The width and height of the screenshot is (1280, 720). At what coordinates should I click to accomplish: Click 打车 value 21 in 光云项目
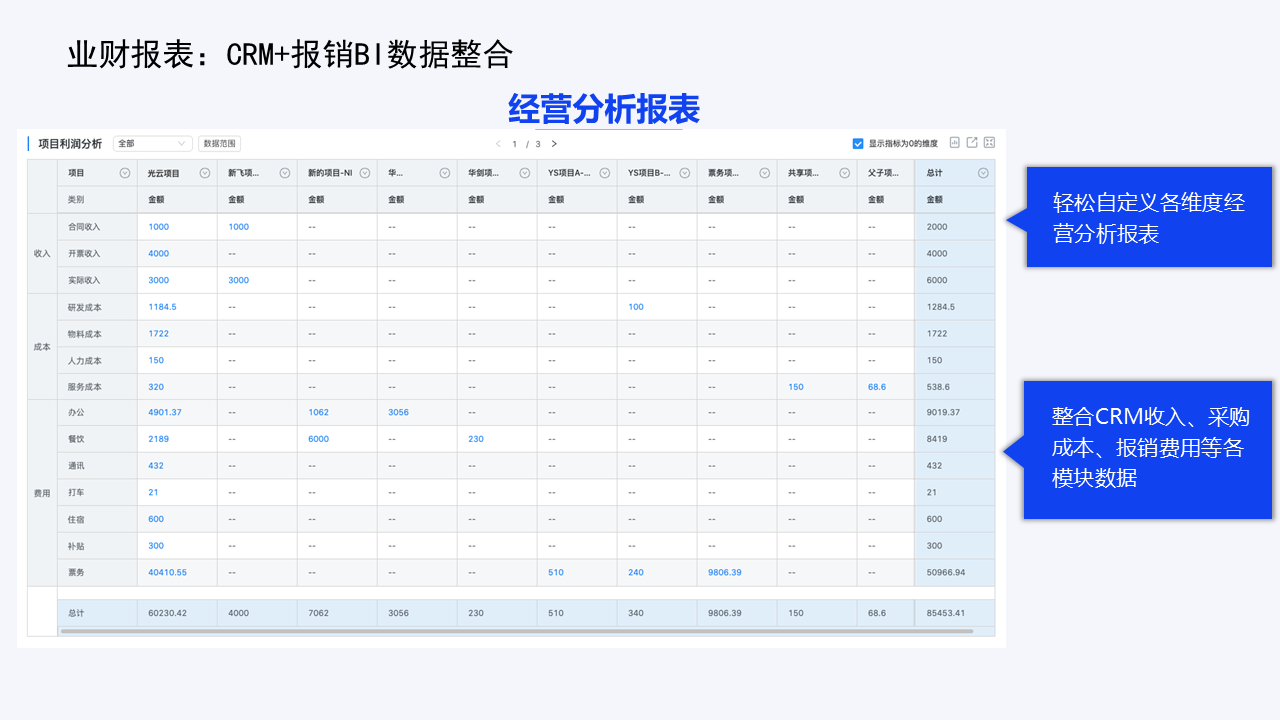pyautogui.click(x=153, y=492)
